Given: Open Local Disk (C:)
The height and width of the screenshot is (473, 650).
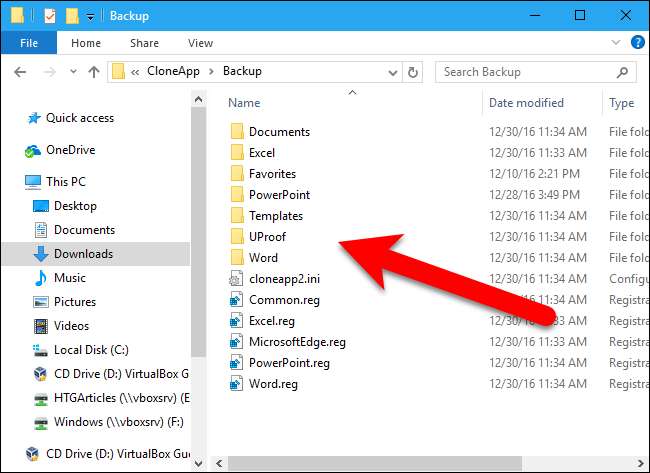Looking at the screenshot, I should (81, 350).
